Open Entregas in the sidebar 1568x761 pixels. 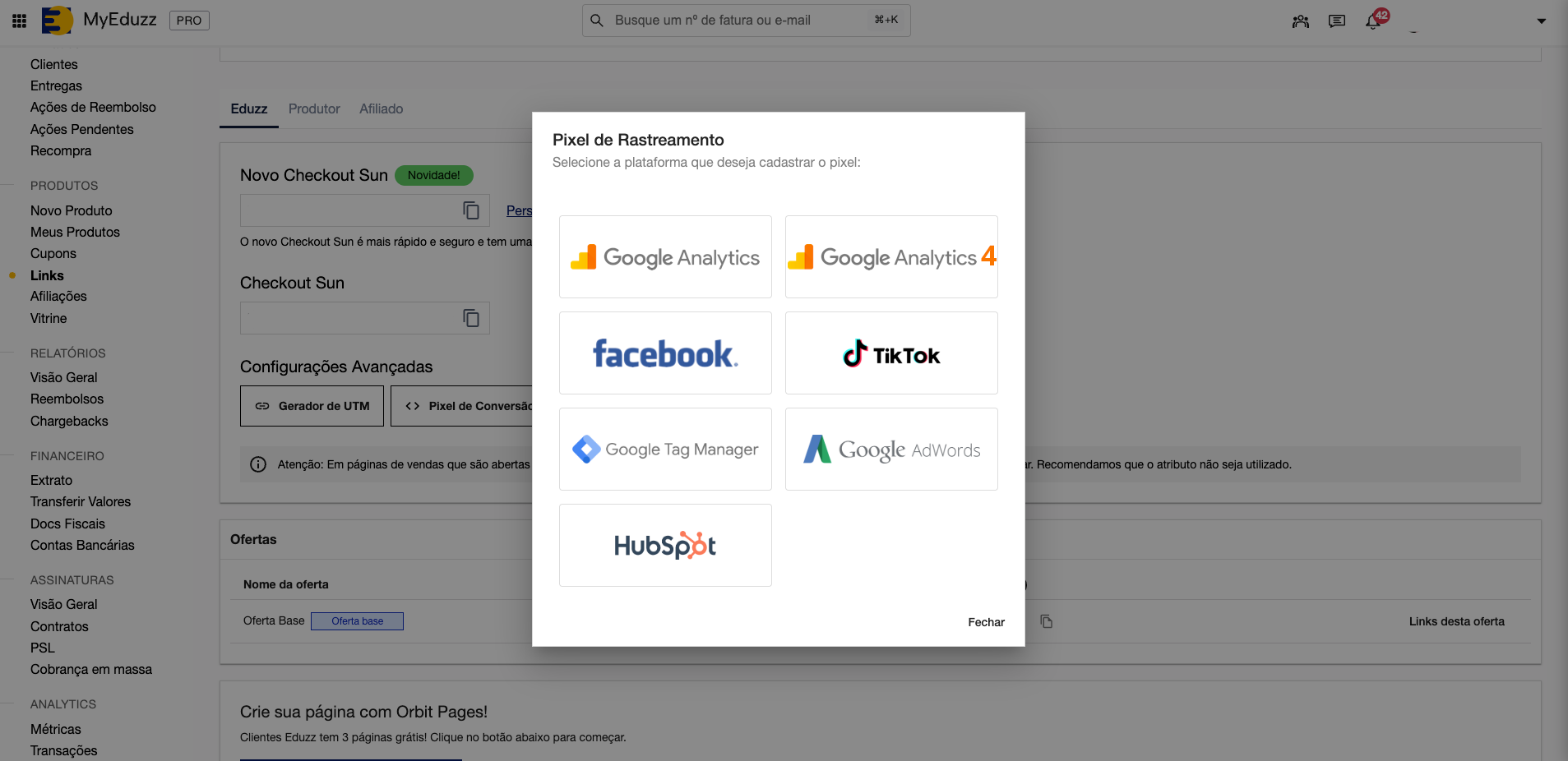pos(56,85)
